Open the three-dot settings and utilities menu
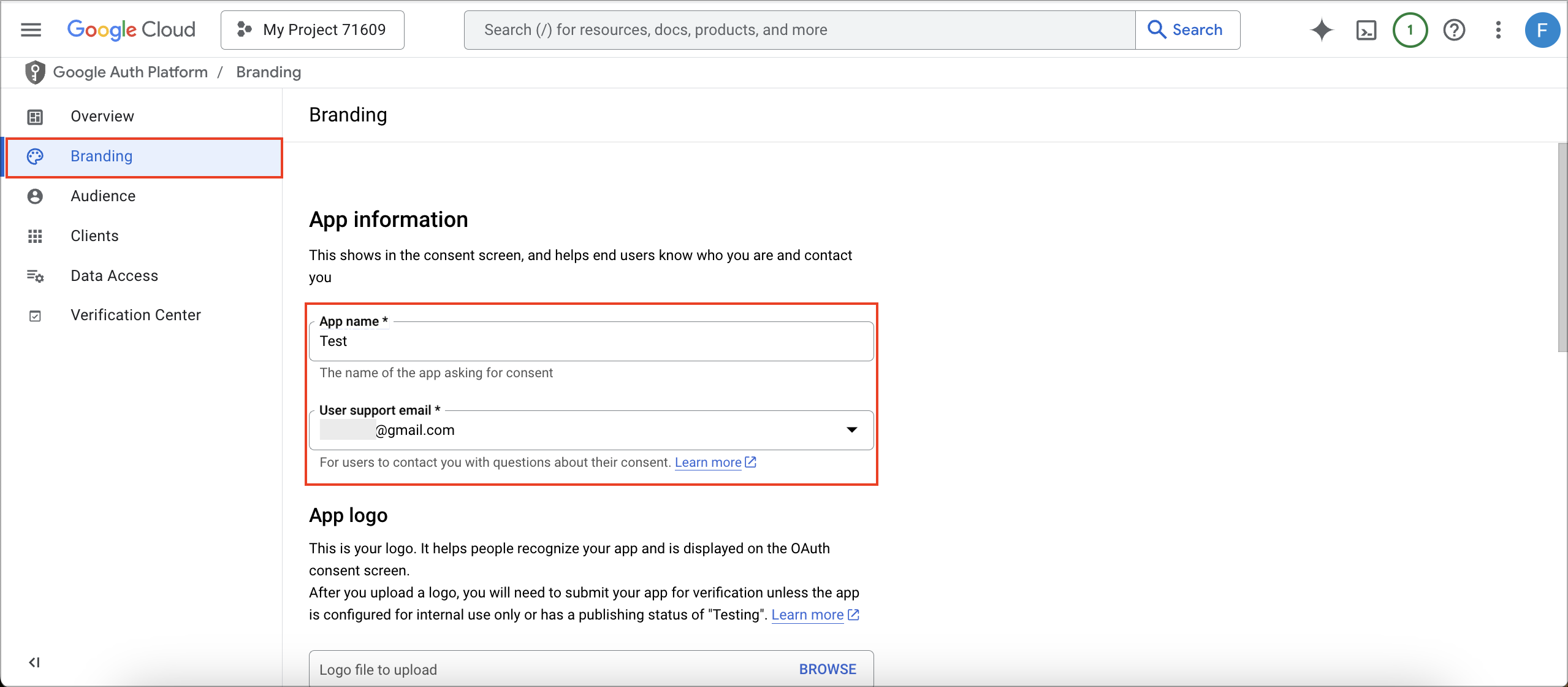The height and width of the screenshot is (687, 1568). coord(1498,29)
